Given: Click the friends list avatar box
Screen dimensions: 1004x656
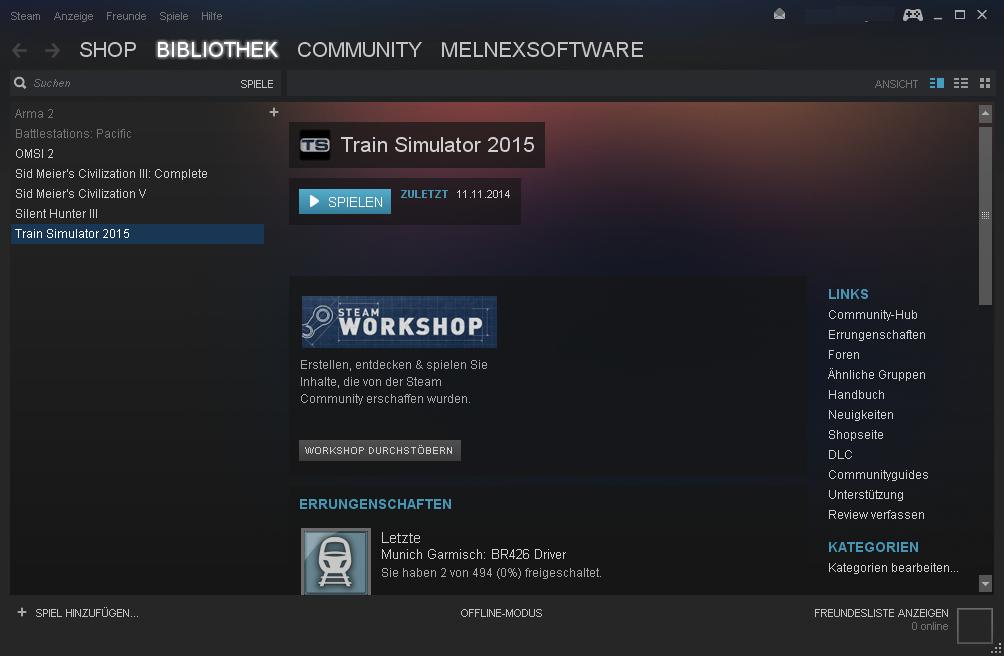Looking at the screenshot, I should [975, 625].
